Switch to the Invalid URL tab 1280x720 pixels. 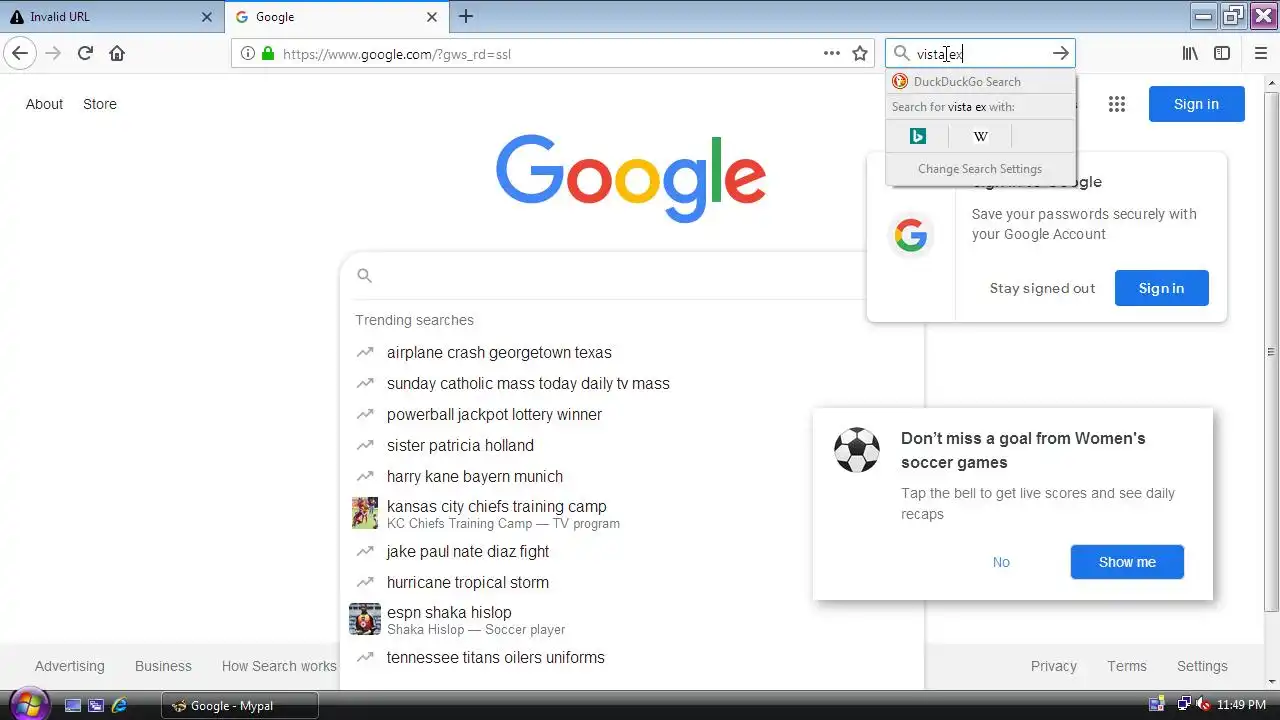click(112, 17)
